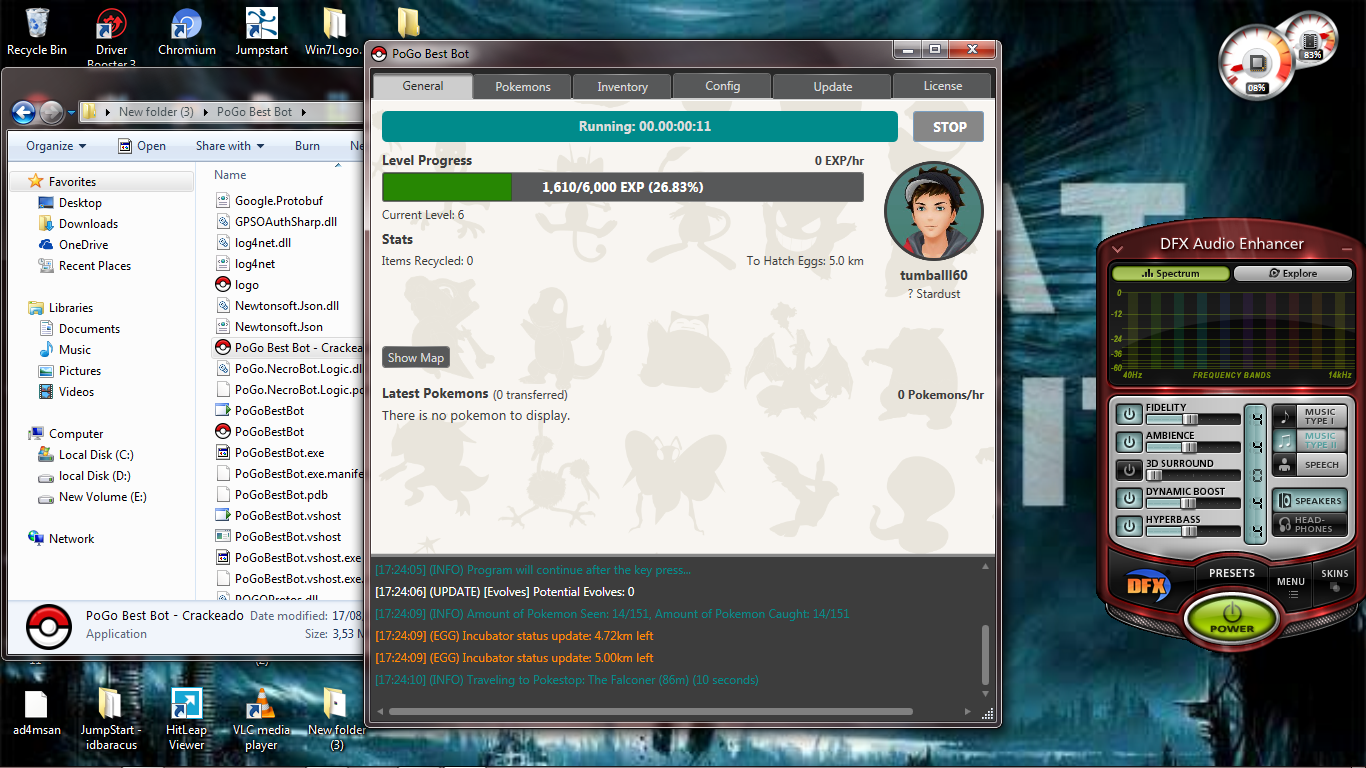Select the Speech processing mode in DFX
Viewport: 1366px width, 768px height.
(1309, 465)
